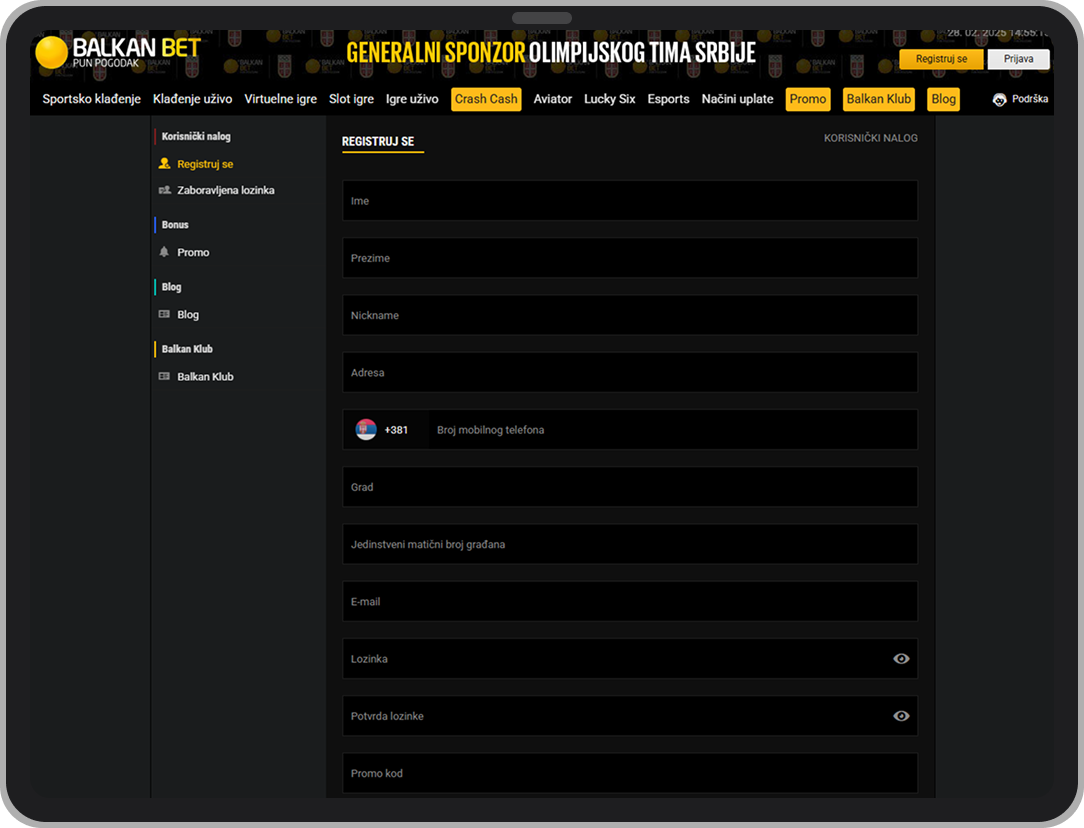This screenshot has height=828, width=1084.
Task: Select Registruj se in sidebar
Action: (205, 164)
